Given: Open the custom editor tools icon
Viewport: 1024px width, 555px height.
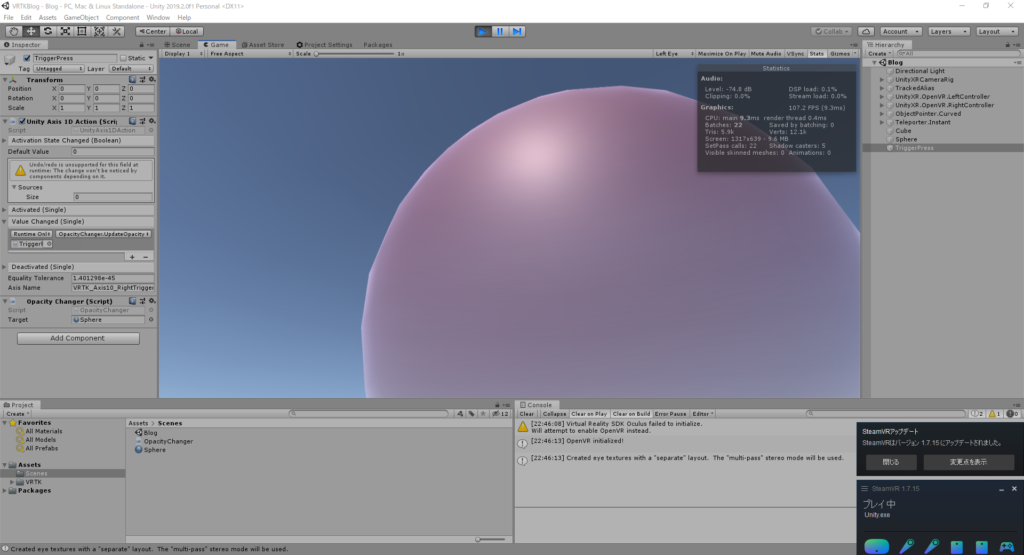Looking at the screenshot, I should click(x=116, y=31).
